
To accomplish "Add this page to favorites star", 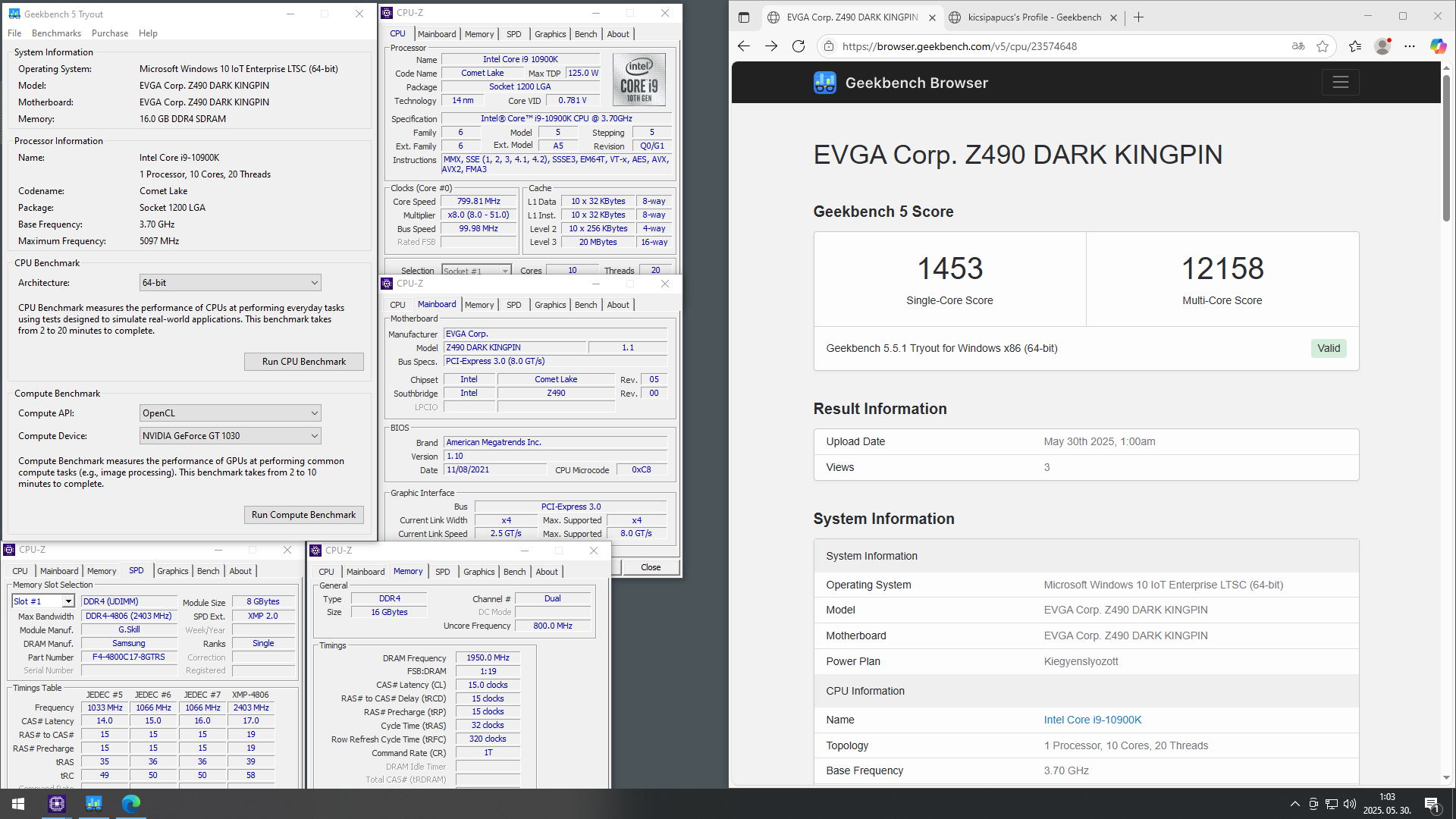I will pyautogui.click(x=1323, y=46).
